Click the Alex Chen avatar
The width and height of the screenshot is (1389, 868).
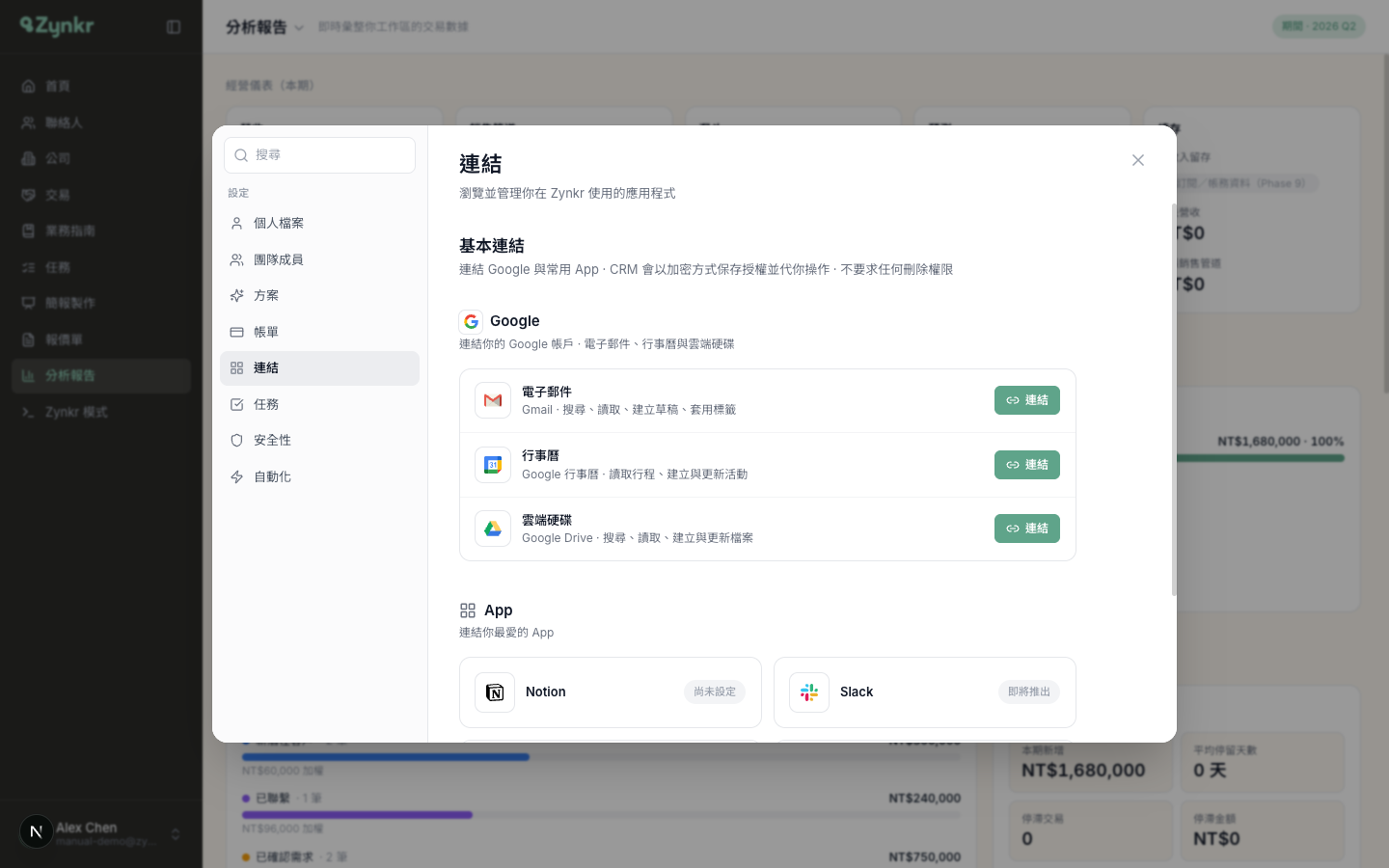37,831
